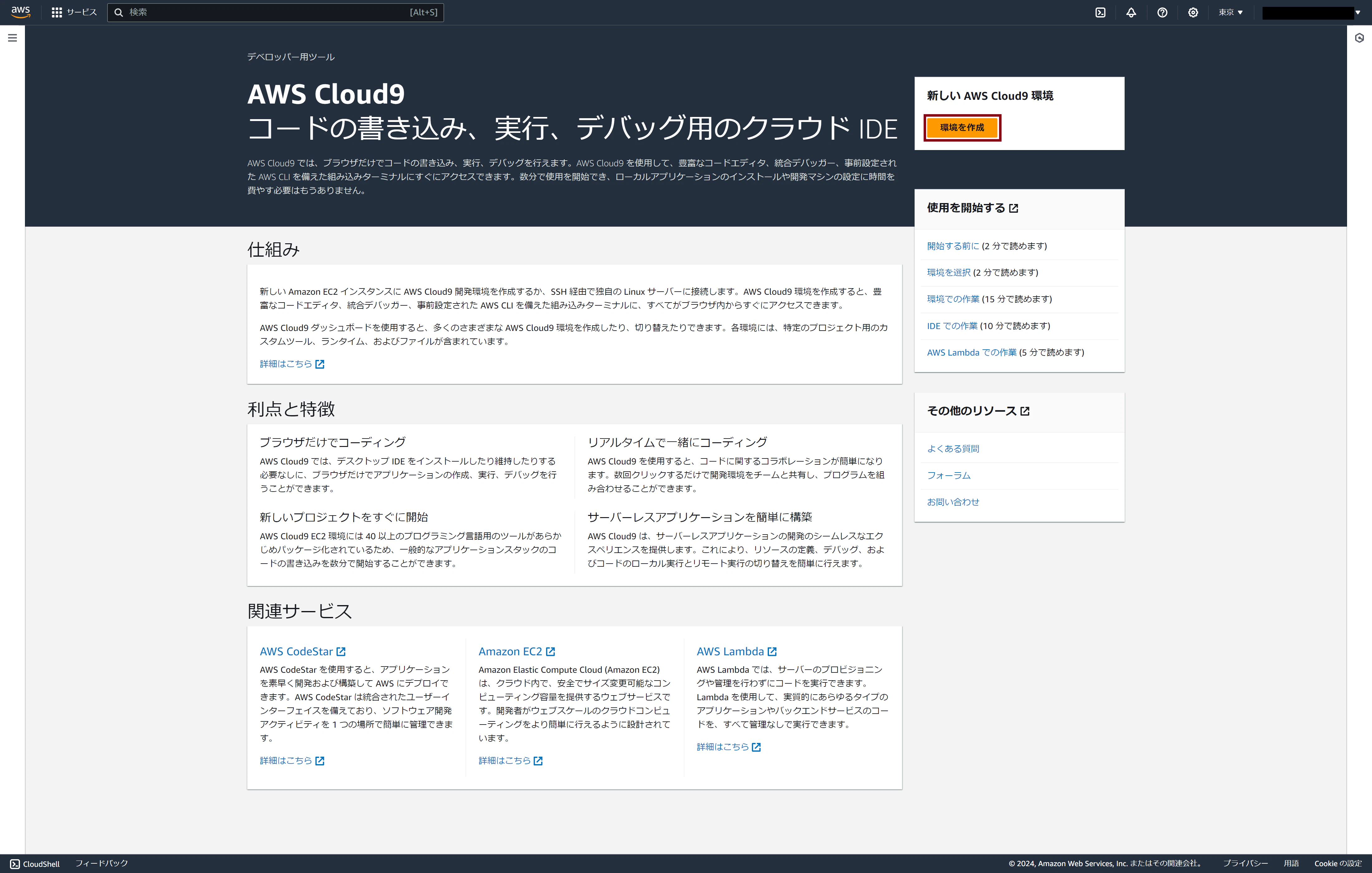Open Cookie の設定 footer link
Screen dimensions: 1372x873
pyautogui.click(x=1338, y=863)
